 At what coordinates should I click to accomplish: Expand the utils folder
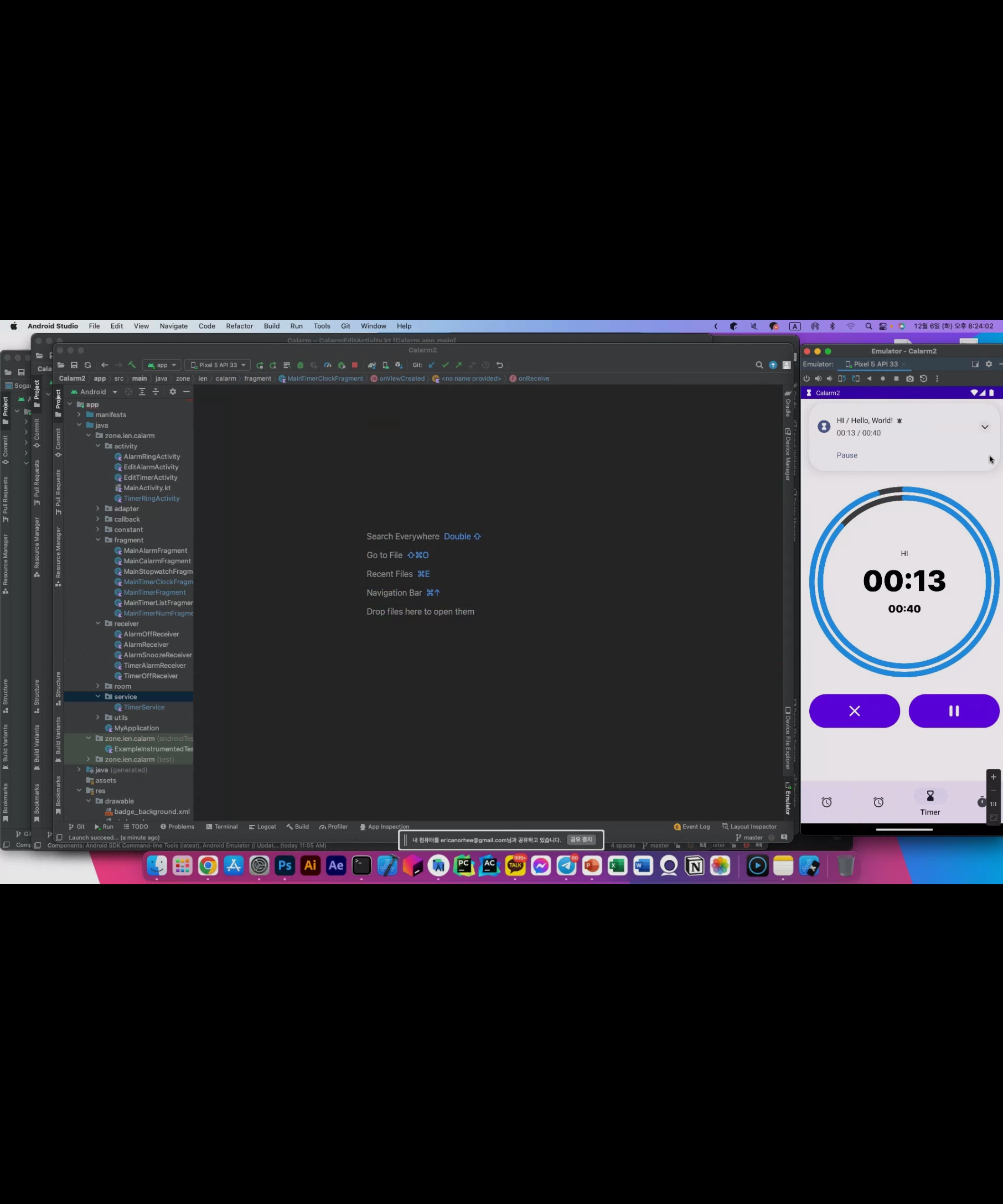(98, 717)
